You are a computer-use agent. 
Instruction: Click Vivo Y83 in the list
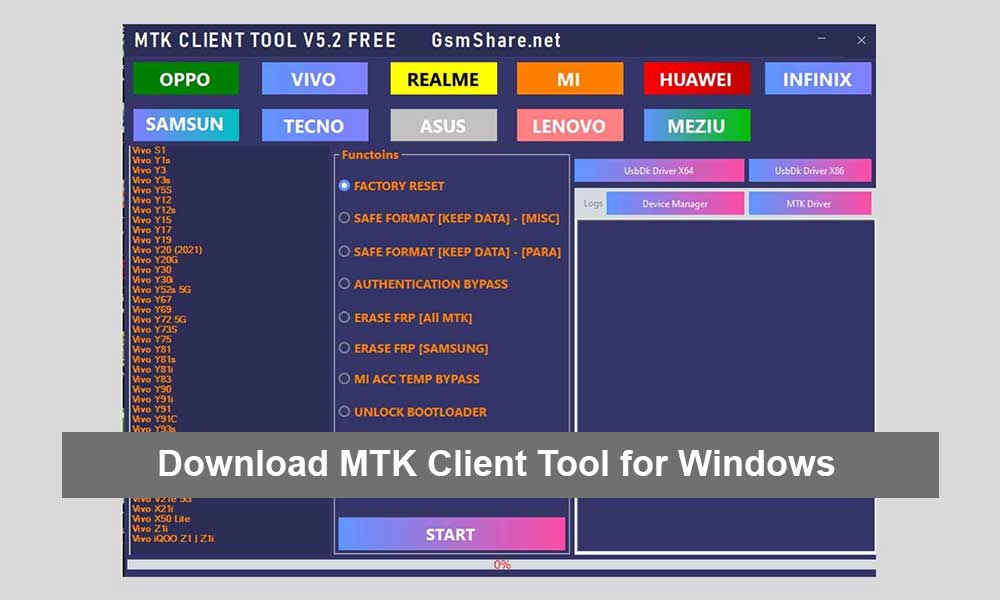[x=152, y=379]
